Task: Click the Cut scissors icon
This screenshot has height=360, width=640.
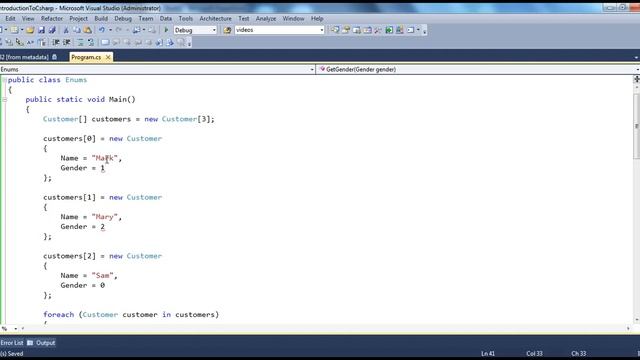Action: (66, 30)
